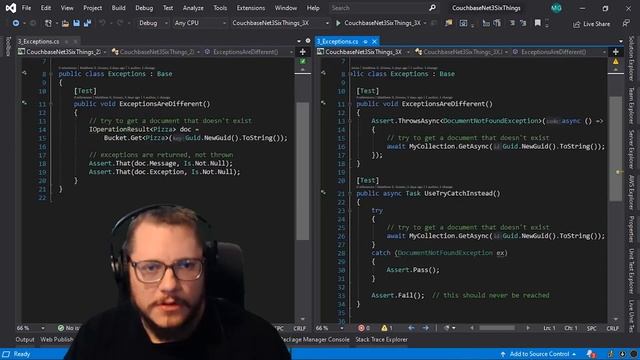The height and width of the screenshot is (360, 640).
Task: Collapse the ExceptionsAreDifferent method in the right pane
Action: [350, 104]
